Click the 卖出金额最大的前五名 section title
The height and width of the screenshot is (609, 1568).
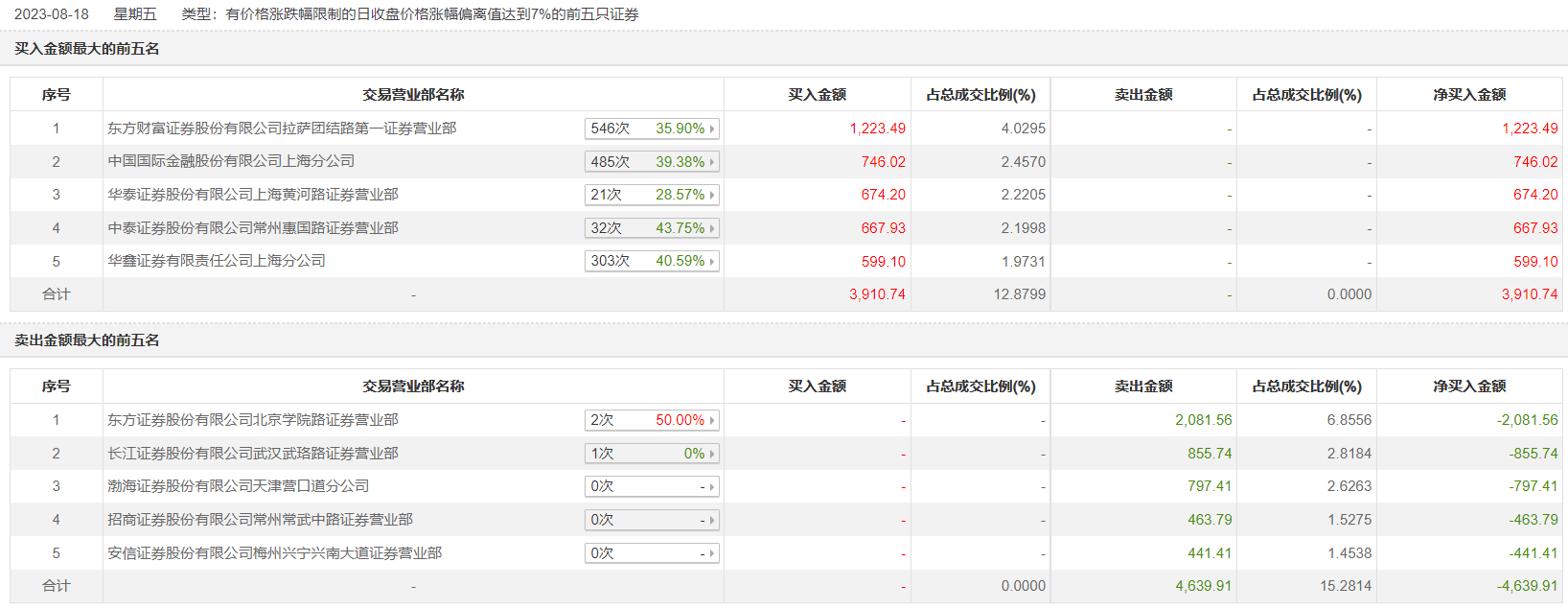87,340
